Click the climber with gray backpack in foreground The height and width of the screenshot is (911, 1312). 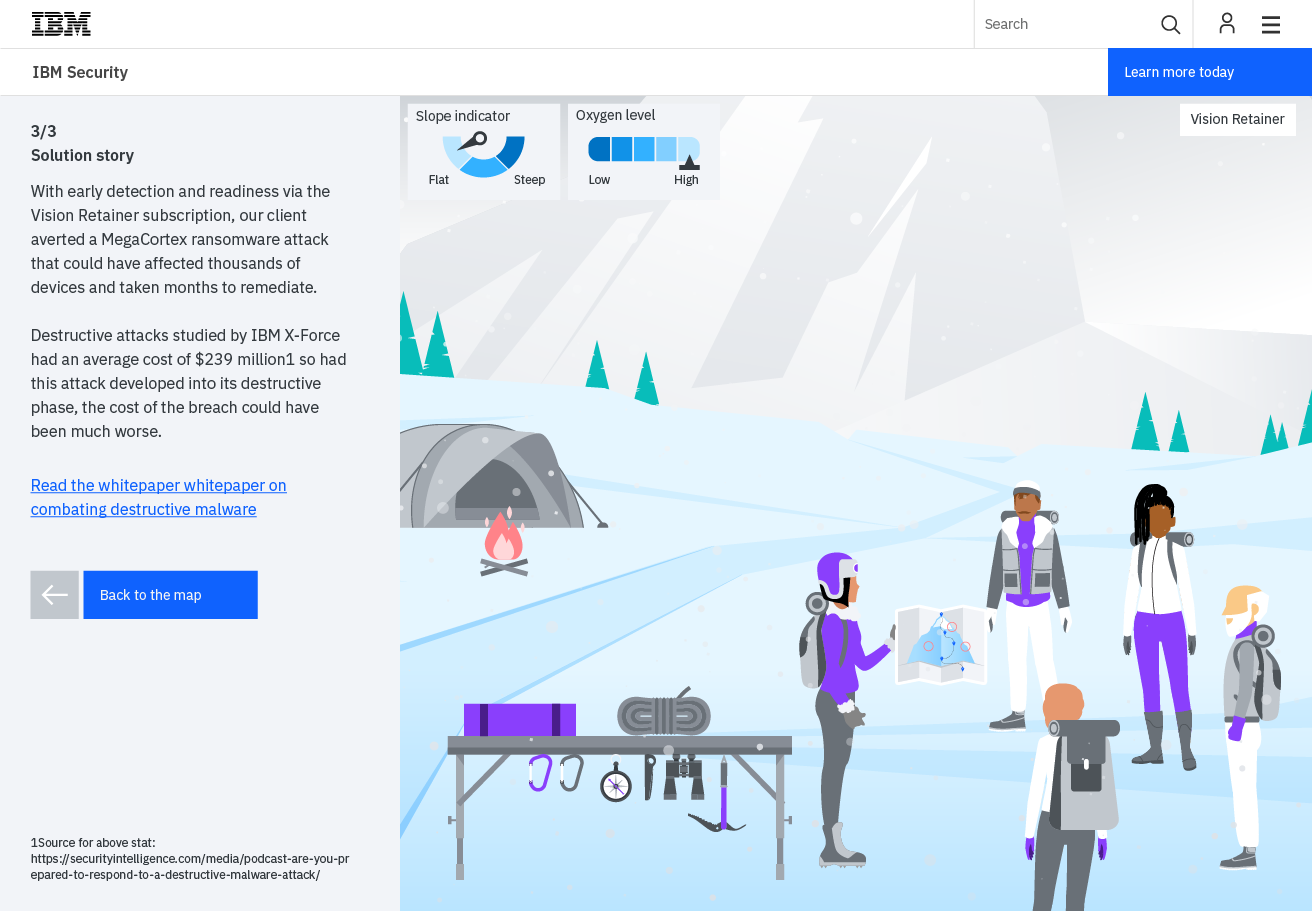[x=1072, y=797]
